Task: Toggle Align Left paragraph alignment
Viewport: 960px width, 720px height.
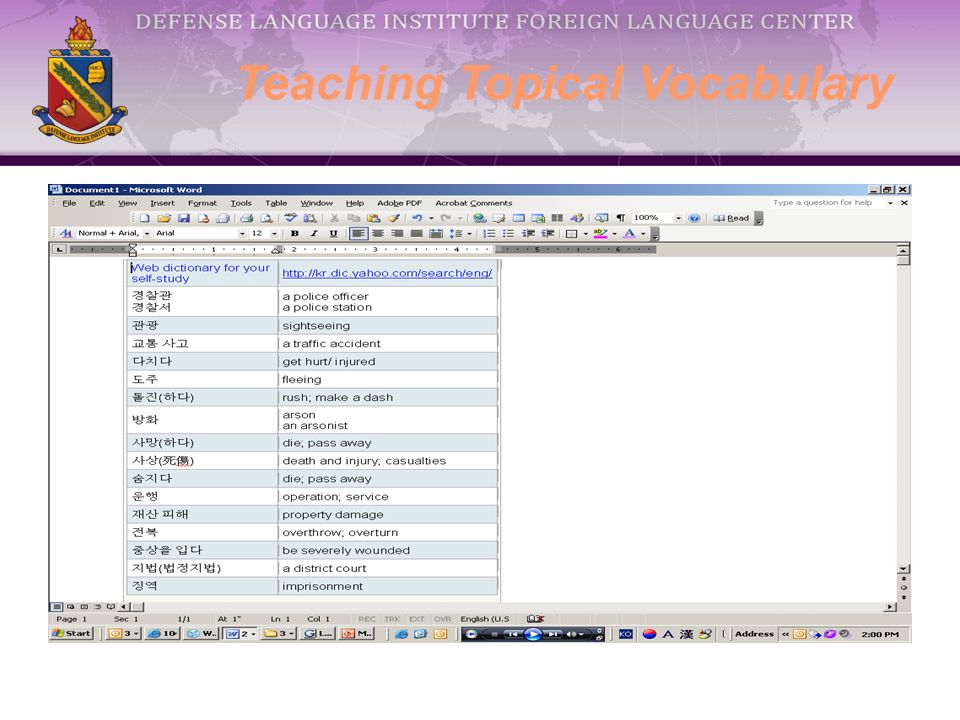Action: click(x=358, y=233)
